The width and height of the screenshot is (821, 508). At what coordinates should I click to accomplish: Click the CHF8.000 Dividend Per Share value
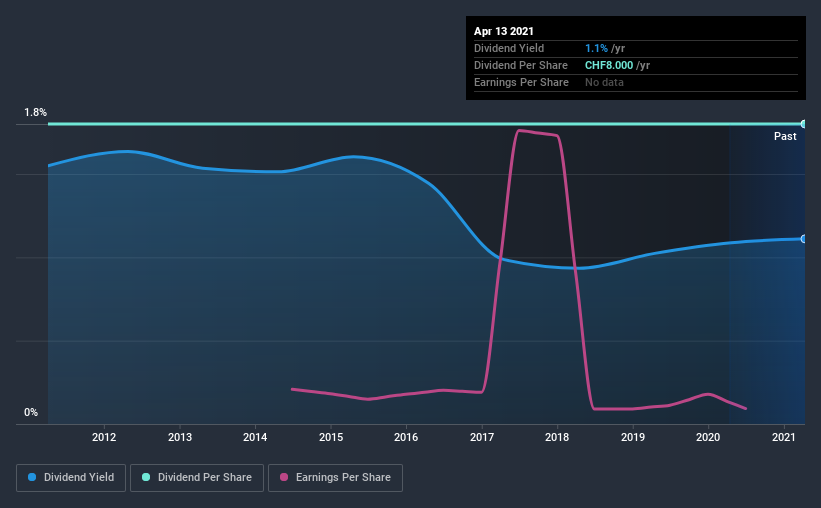coord(609,65)
